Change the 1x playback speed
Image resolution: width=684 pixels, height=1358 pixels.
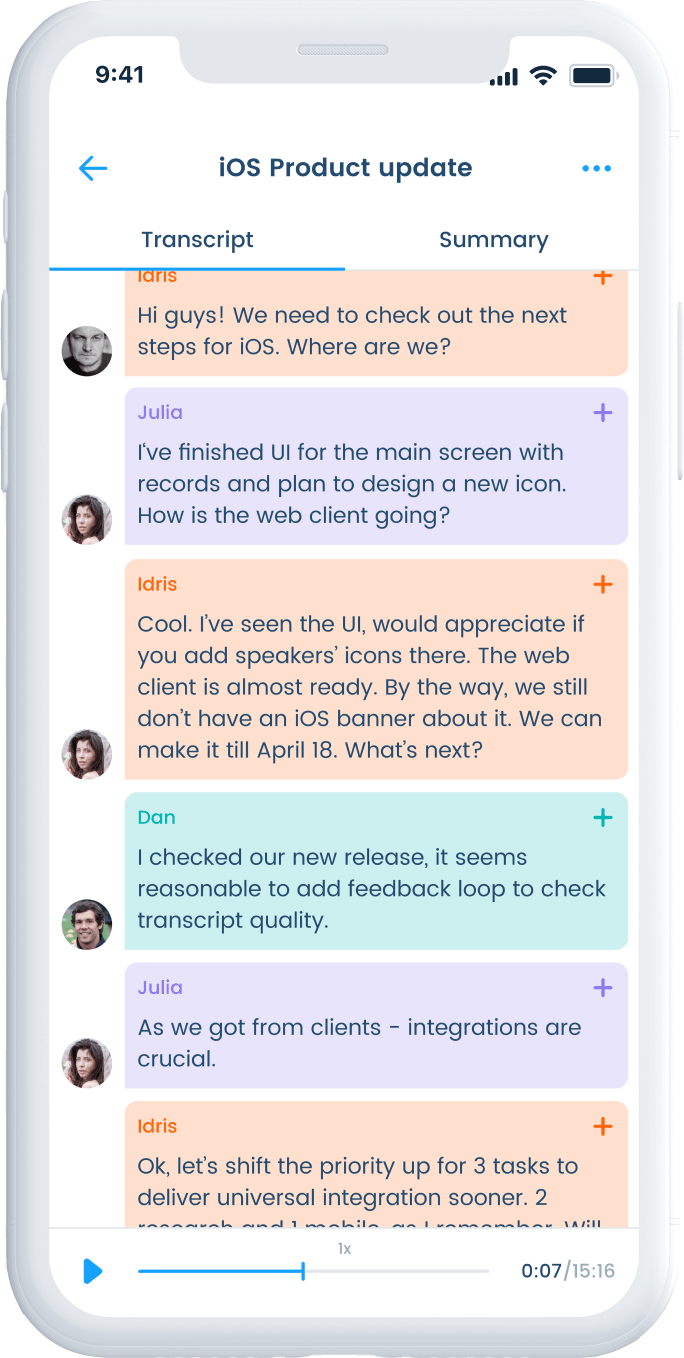[344, 1249]
